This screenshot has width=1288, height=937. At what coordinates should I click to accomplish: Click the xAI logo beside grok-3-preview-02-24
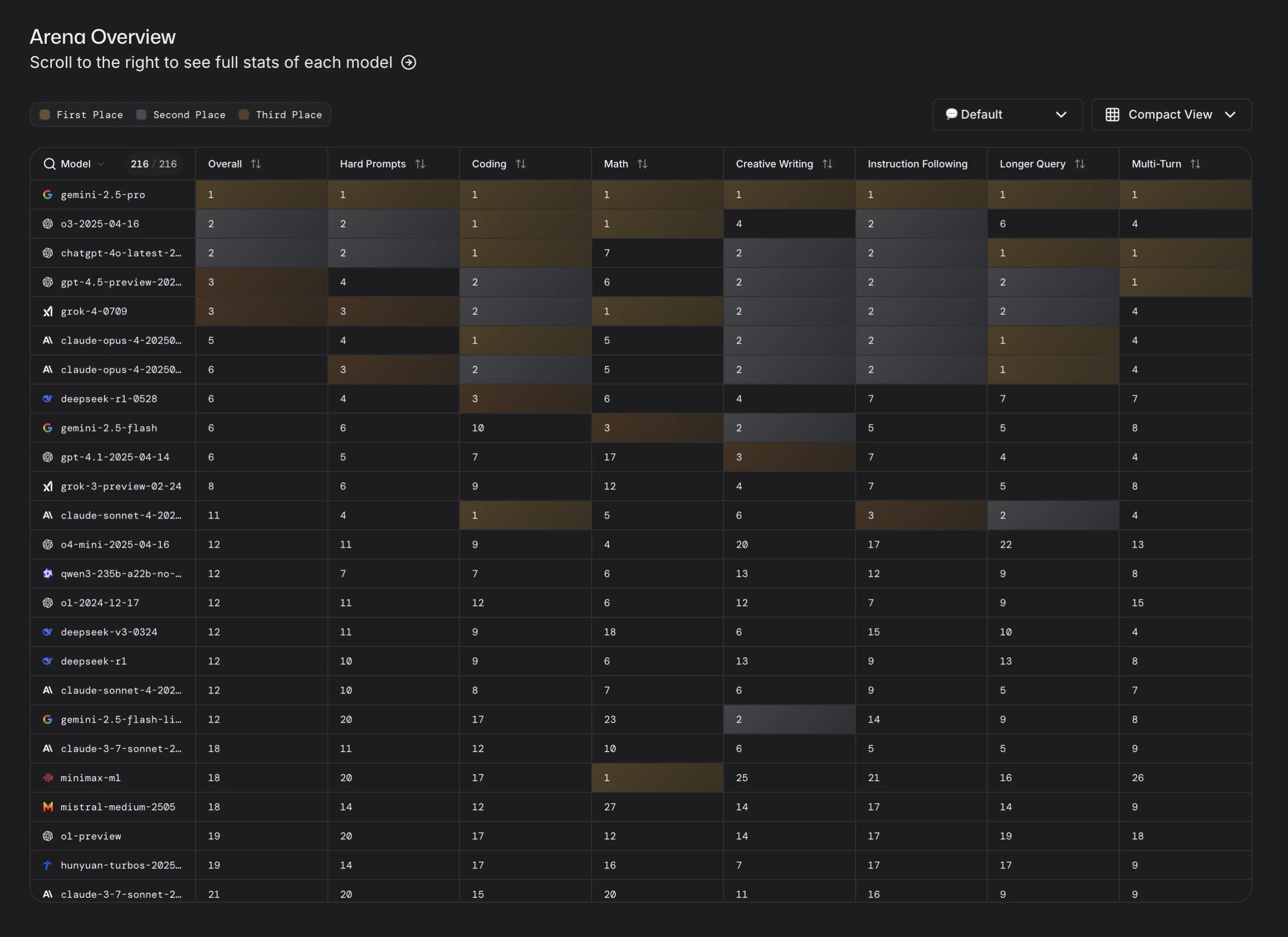click(x=48, y=486)
